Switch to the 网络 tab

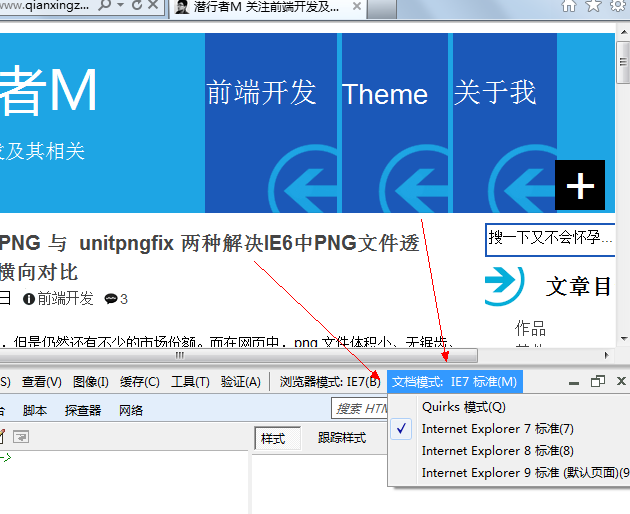click(x=131, y=410)
